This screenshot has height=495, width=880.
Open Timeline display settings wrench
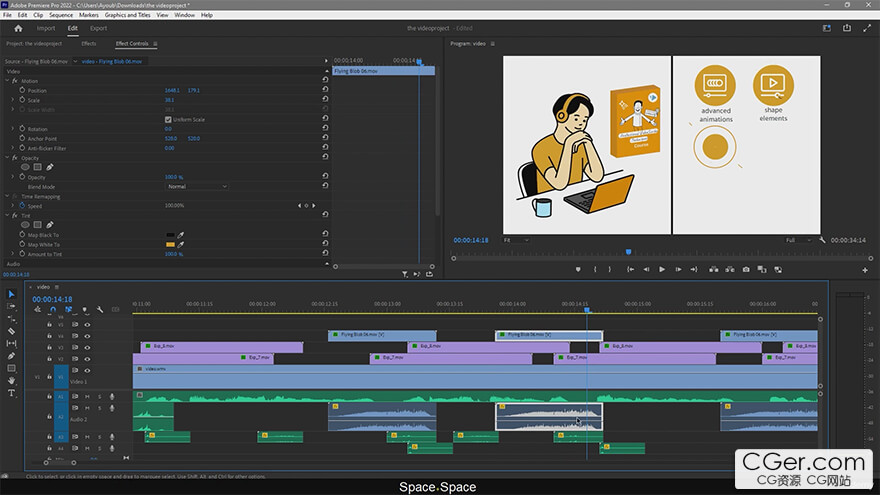pyautogui.click(x=100, y=309)
